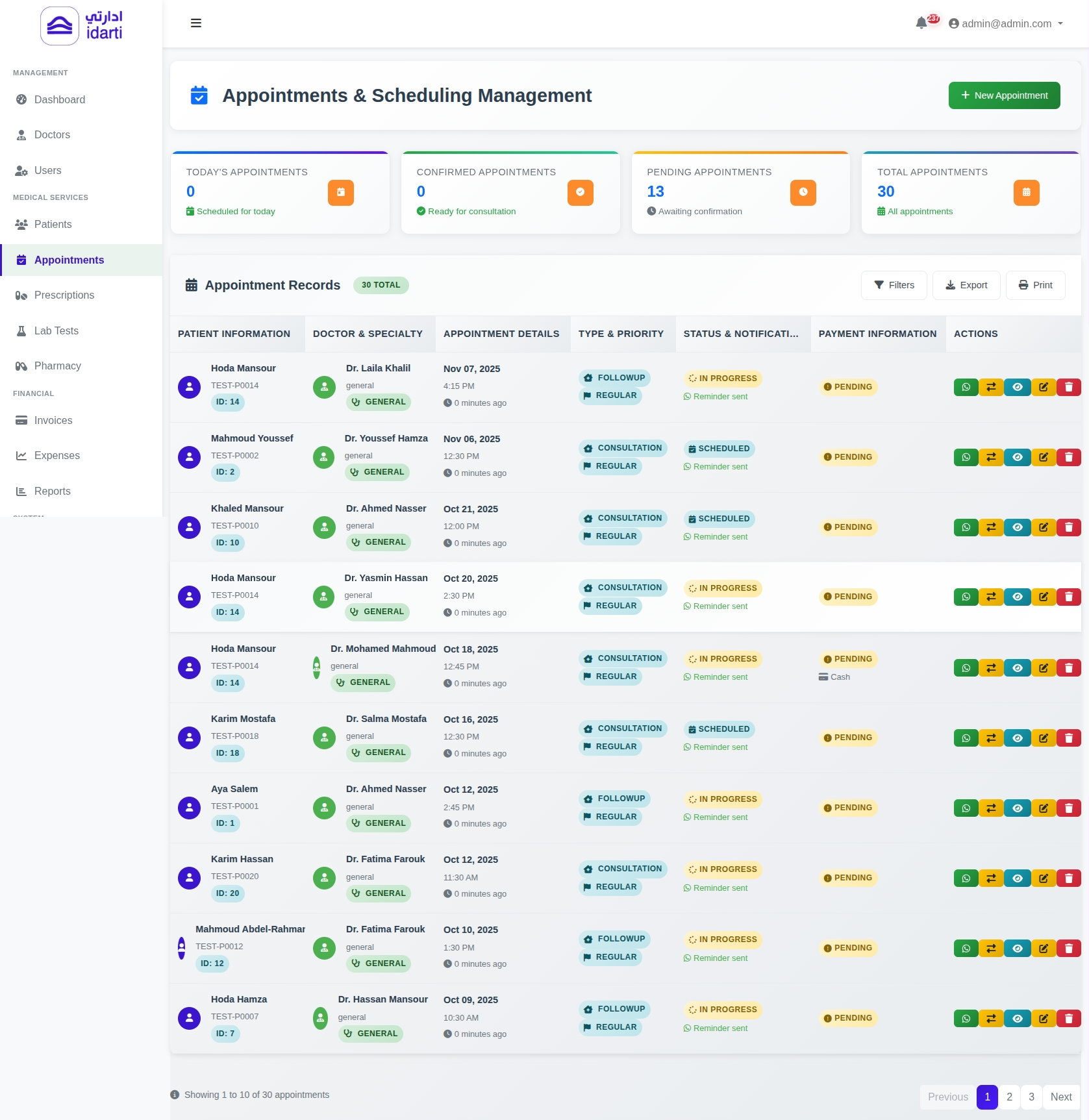Click the Pending Appointments stat card
The image size is (1089, 1120).
(x=740, y=193)
